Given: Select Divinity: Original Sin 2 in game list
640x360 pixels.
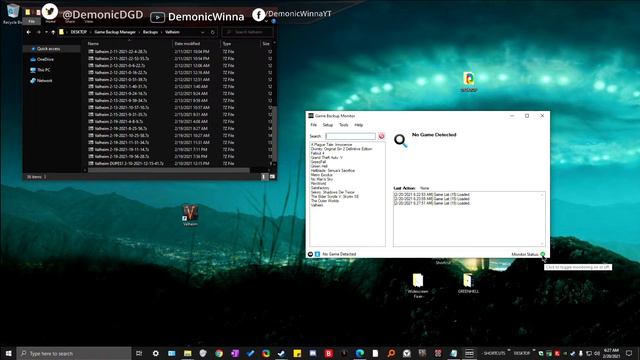Looking at the screenshot, I should 341,149.
